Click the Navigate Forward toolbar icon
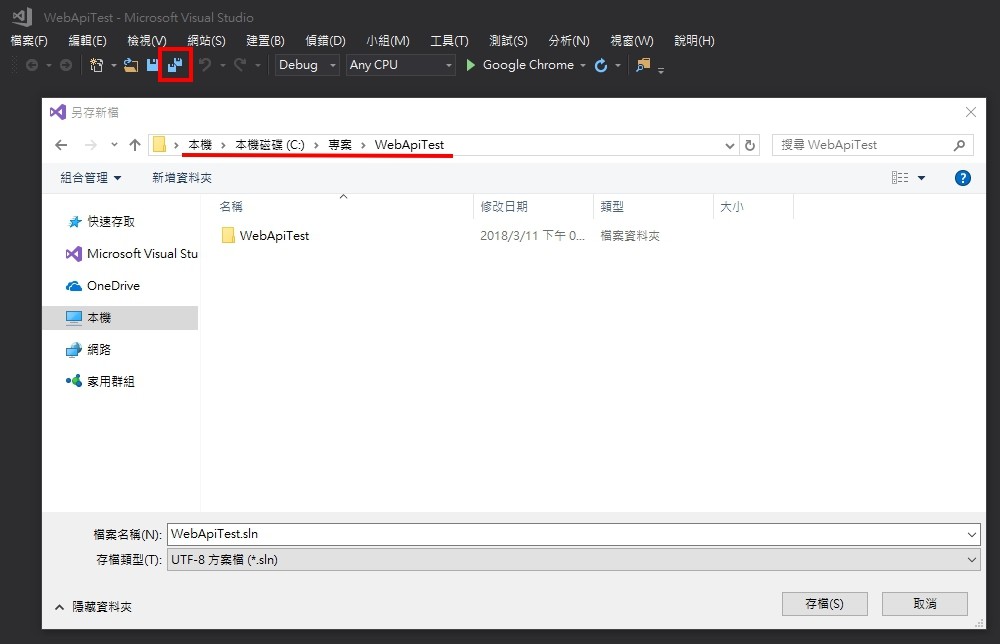1000x644 pixels. pyautogui.click(x=66, y=65)
